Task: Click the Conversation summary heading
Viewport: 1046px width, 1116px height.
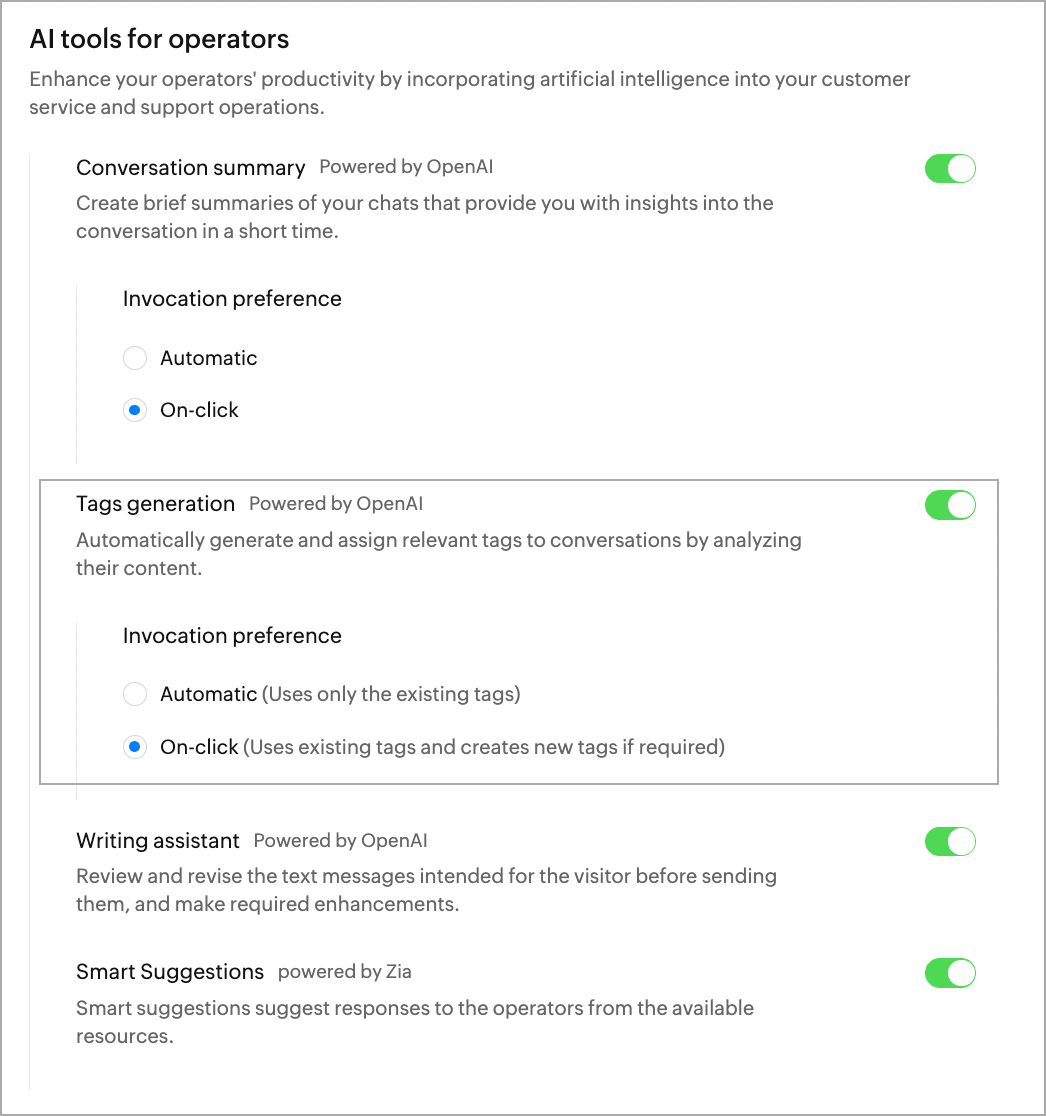Action: (191, 168)
